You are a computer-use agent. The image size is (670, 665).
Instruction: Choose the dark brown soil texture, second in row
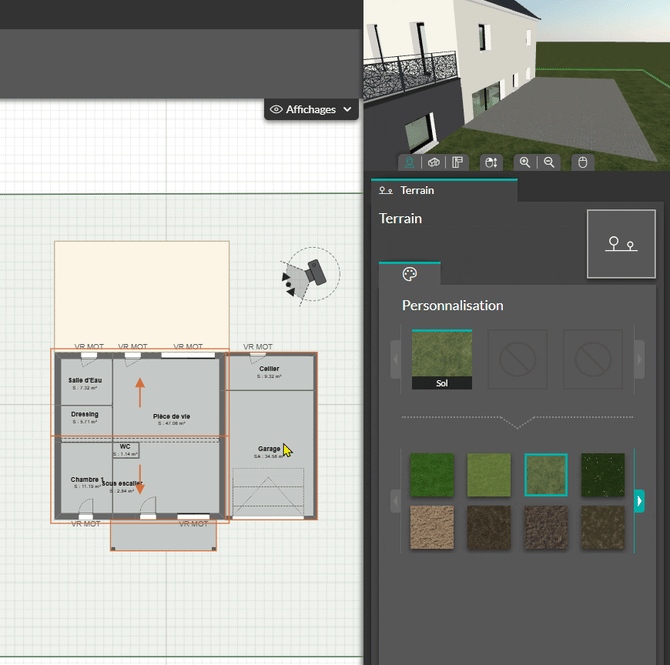click(489, 527)
